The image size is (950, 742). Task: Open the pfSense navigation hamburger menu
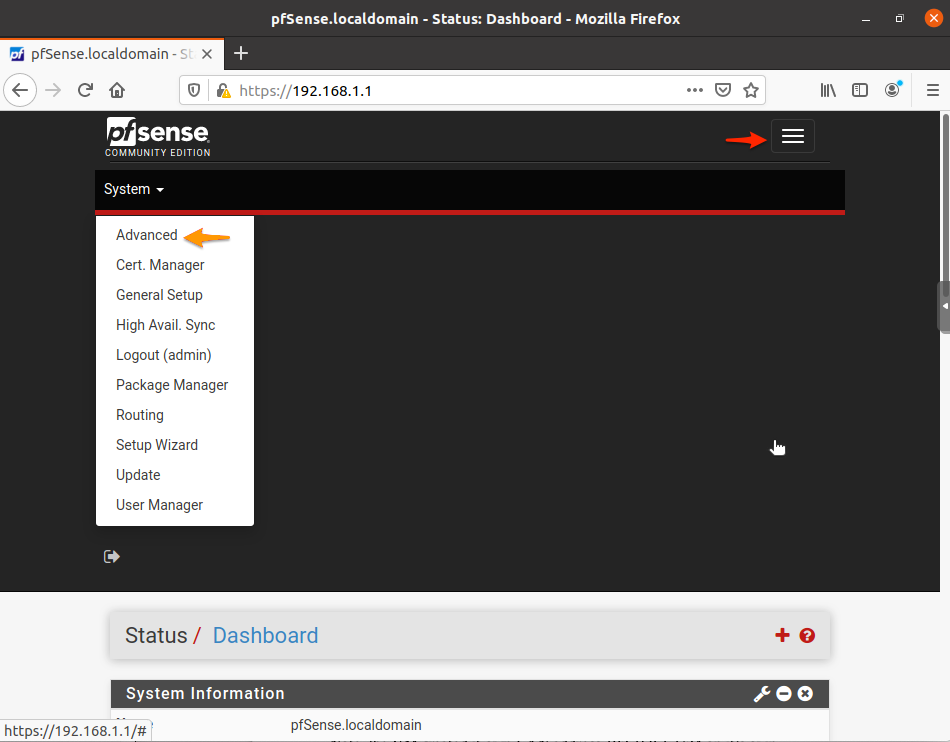point(792,136)
